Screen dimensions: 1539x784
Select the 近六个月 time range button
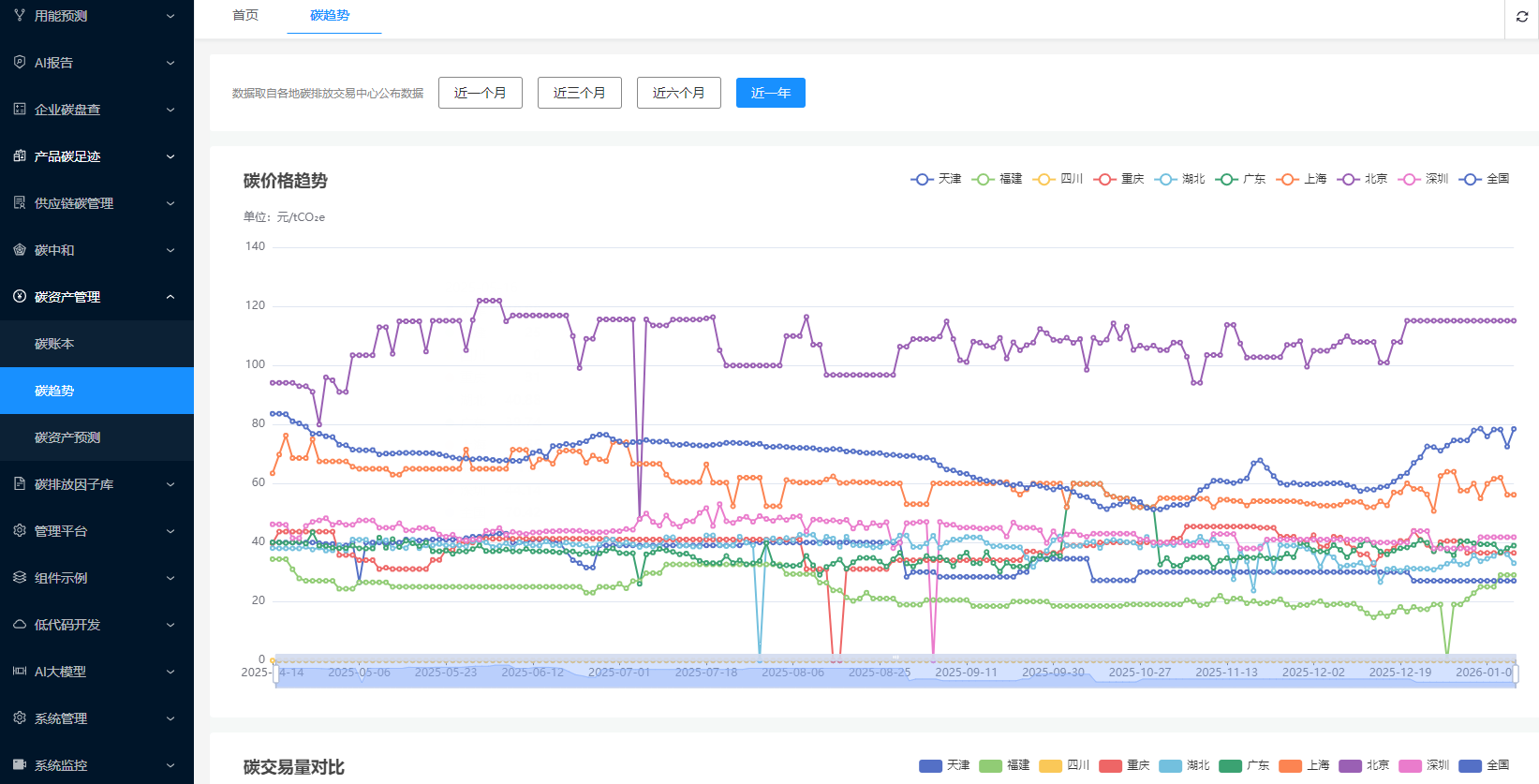point(678,93)
